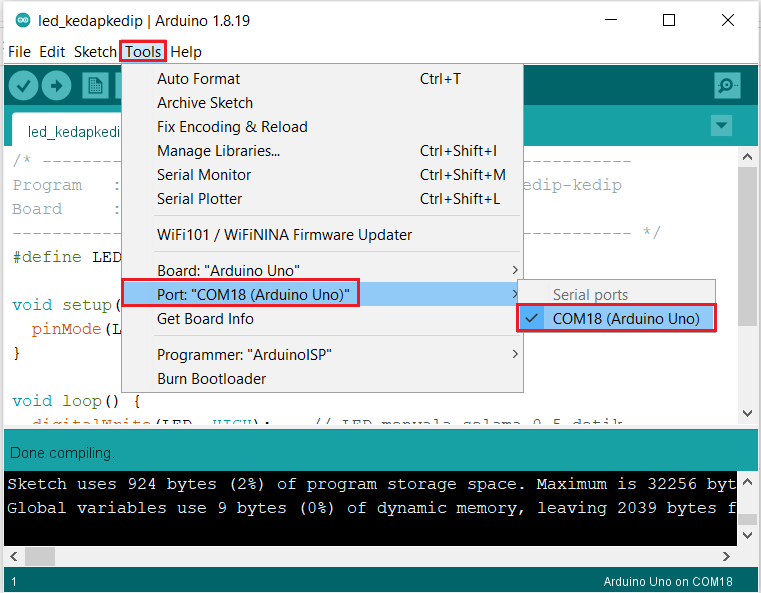
Task: Click the editor scrollbar up arrow
Action: tap(747, 157)
